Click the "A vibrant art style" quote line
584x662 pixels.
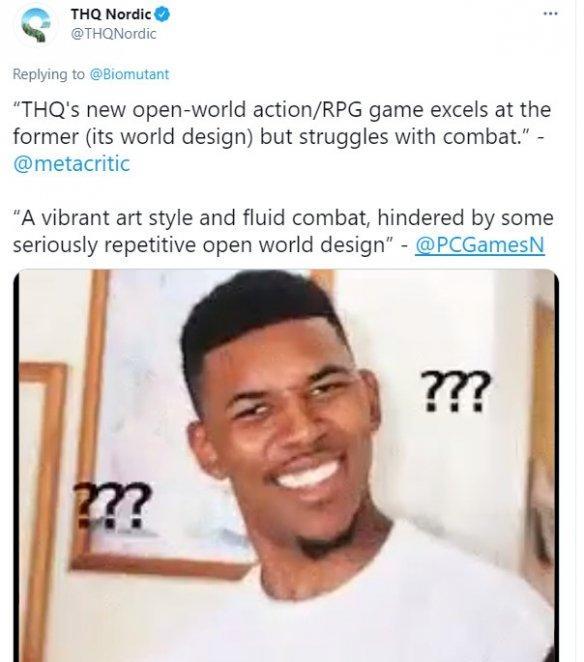283,218
